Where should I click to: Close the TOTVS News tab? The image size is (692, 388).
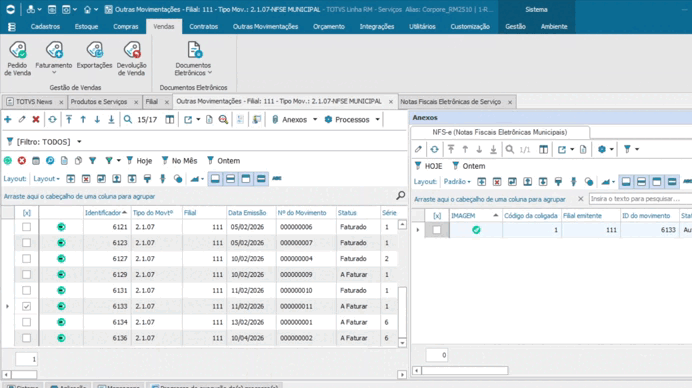coord(61,102)
